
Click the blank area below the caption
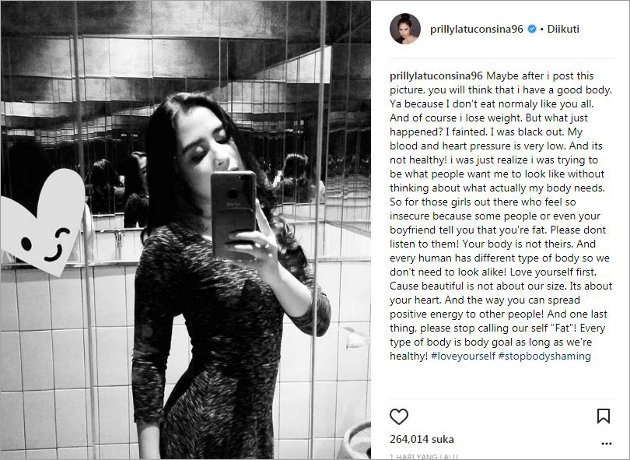tap(501, 382)
